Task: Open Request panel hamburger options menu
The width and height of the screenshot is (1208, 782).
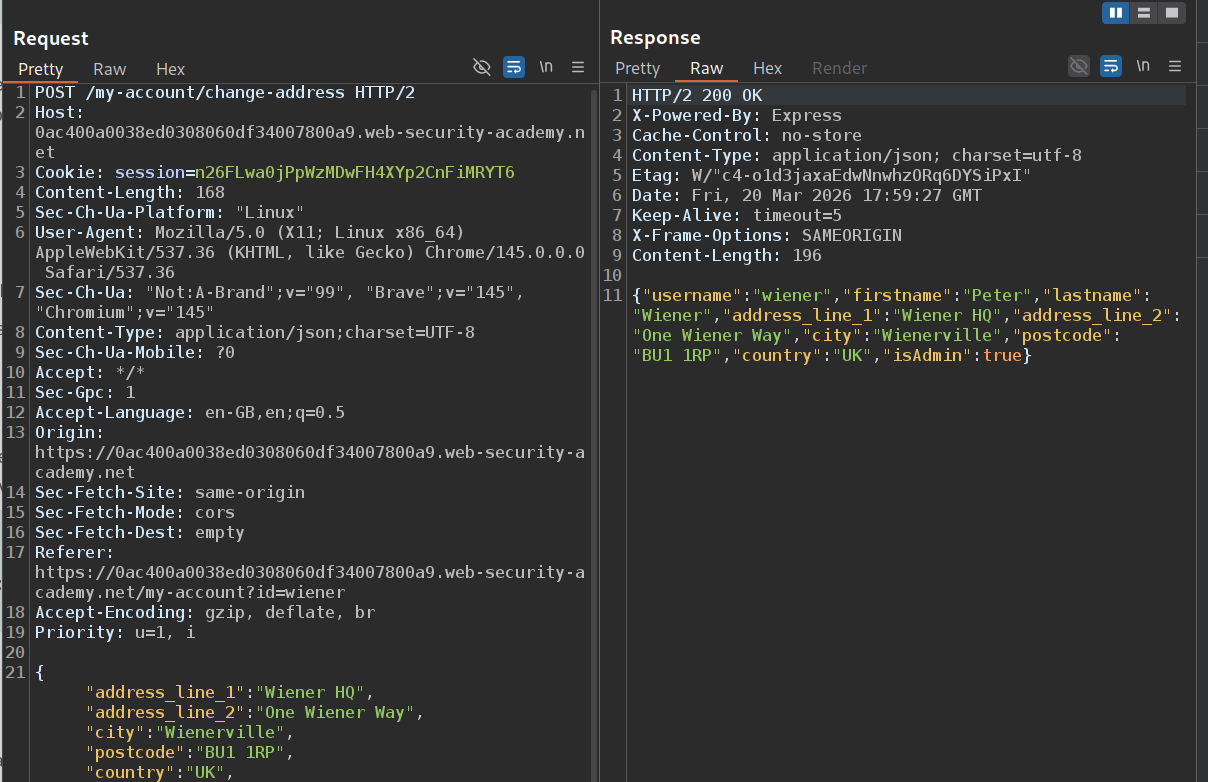Action: click(578, 67)
